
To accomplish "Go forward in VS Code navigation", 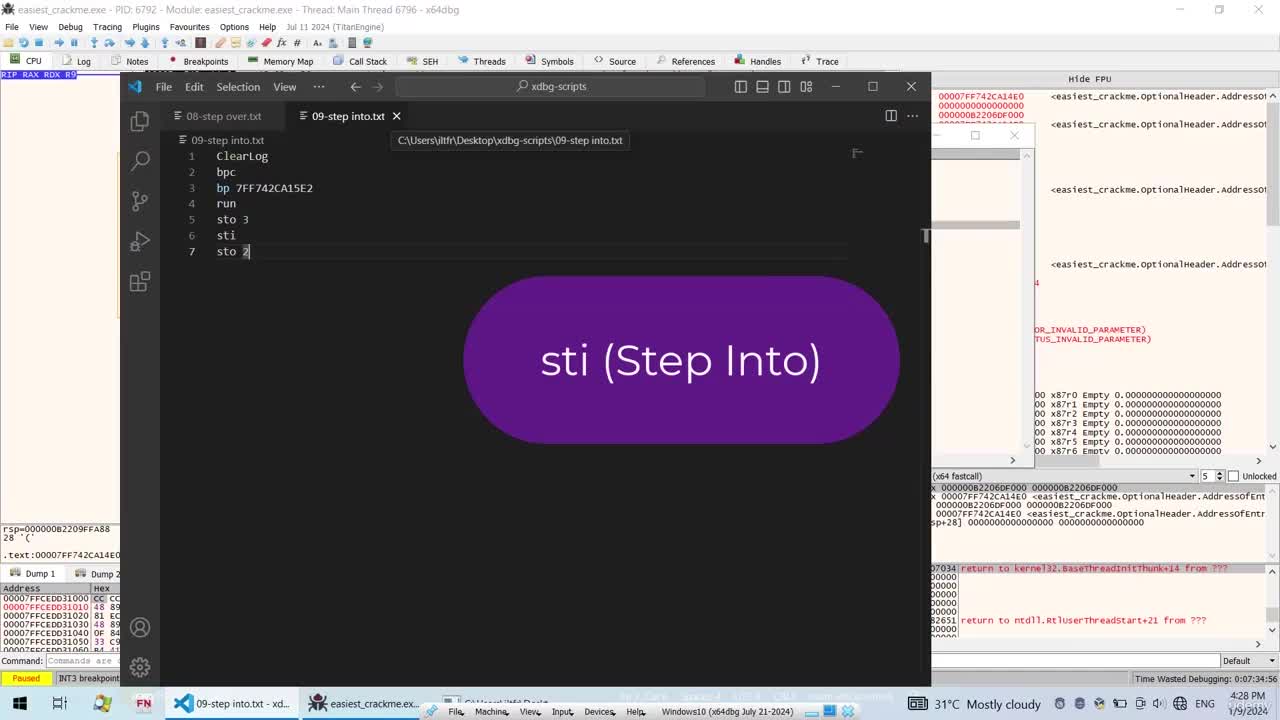I will click(378, 87).
